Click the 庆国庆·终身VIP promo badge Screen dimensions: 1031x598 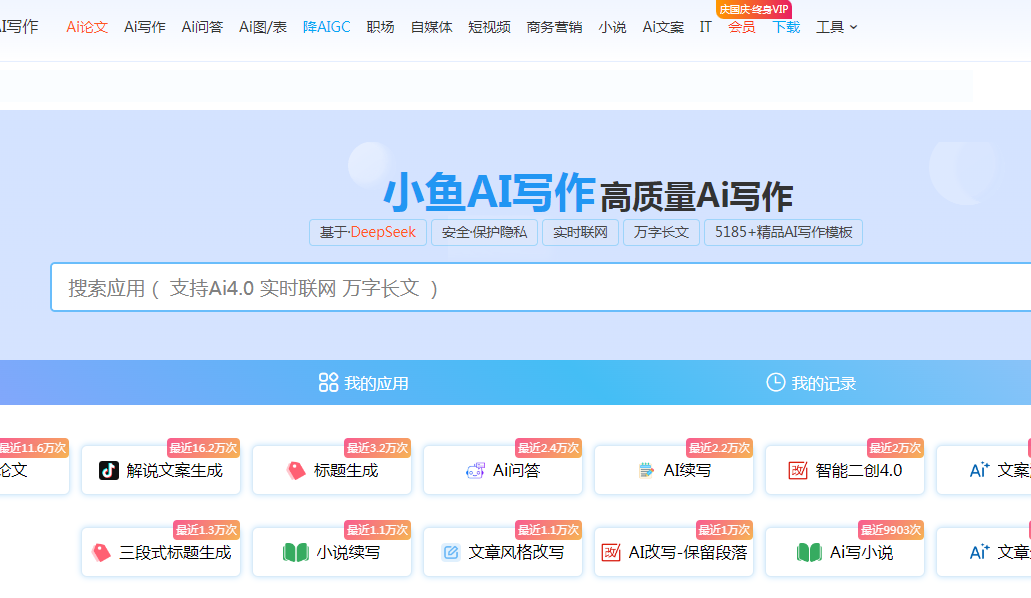754,9
